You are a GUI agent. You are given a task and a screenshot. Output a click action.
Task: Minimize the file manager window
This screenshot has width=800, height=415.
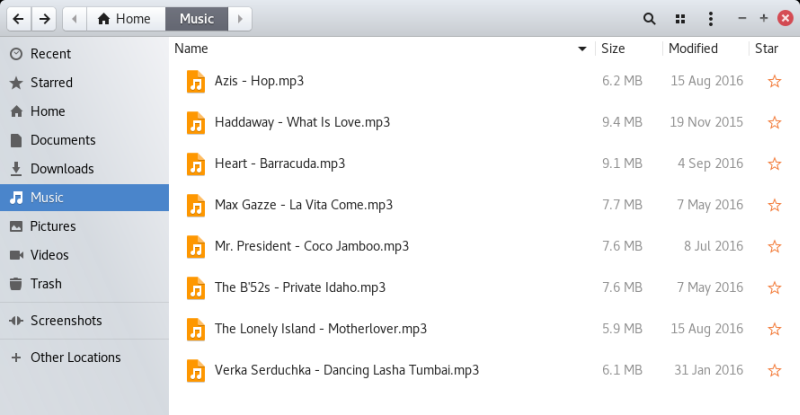(742, 18)
